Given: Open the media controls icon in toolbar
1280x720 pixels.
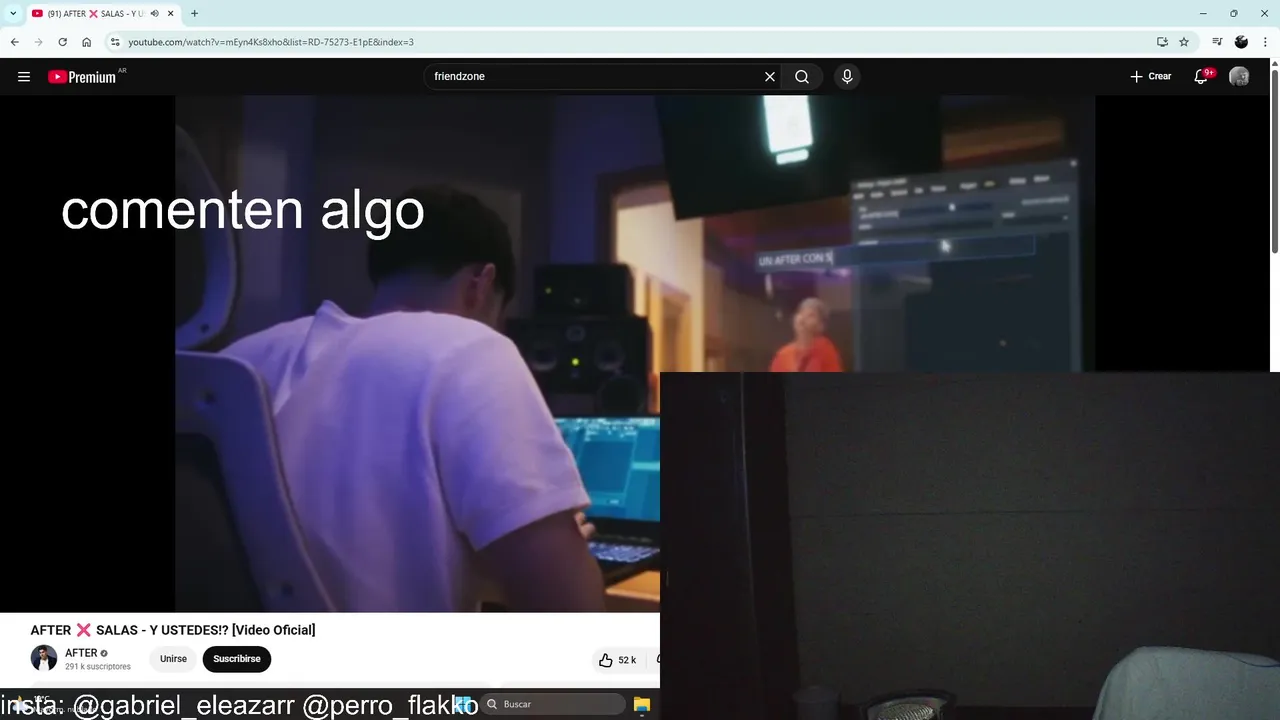Looking at the screenshot, I should click(1217, 42).
